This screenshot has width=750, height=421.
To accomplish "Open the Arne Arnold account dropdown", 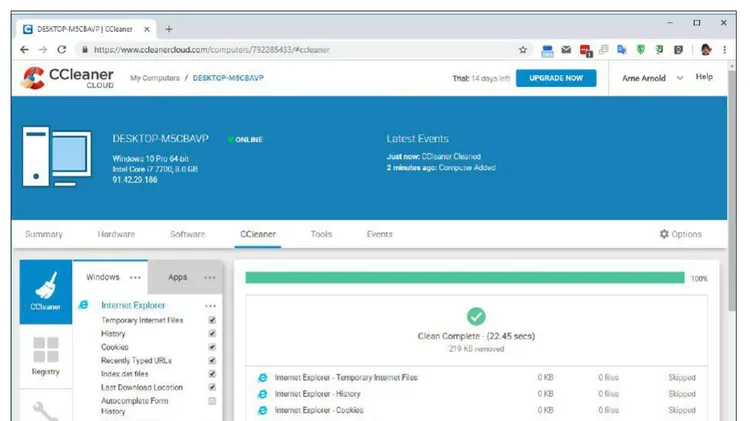I will [x=652, y=78].
